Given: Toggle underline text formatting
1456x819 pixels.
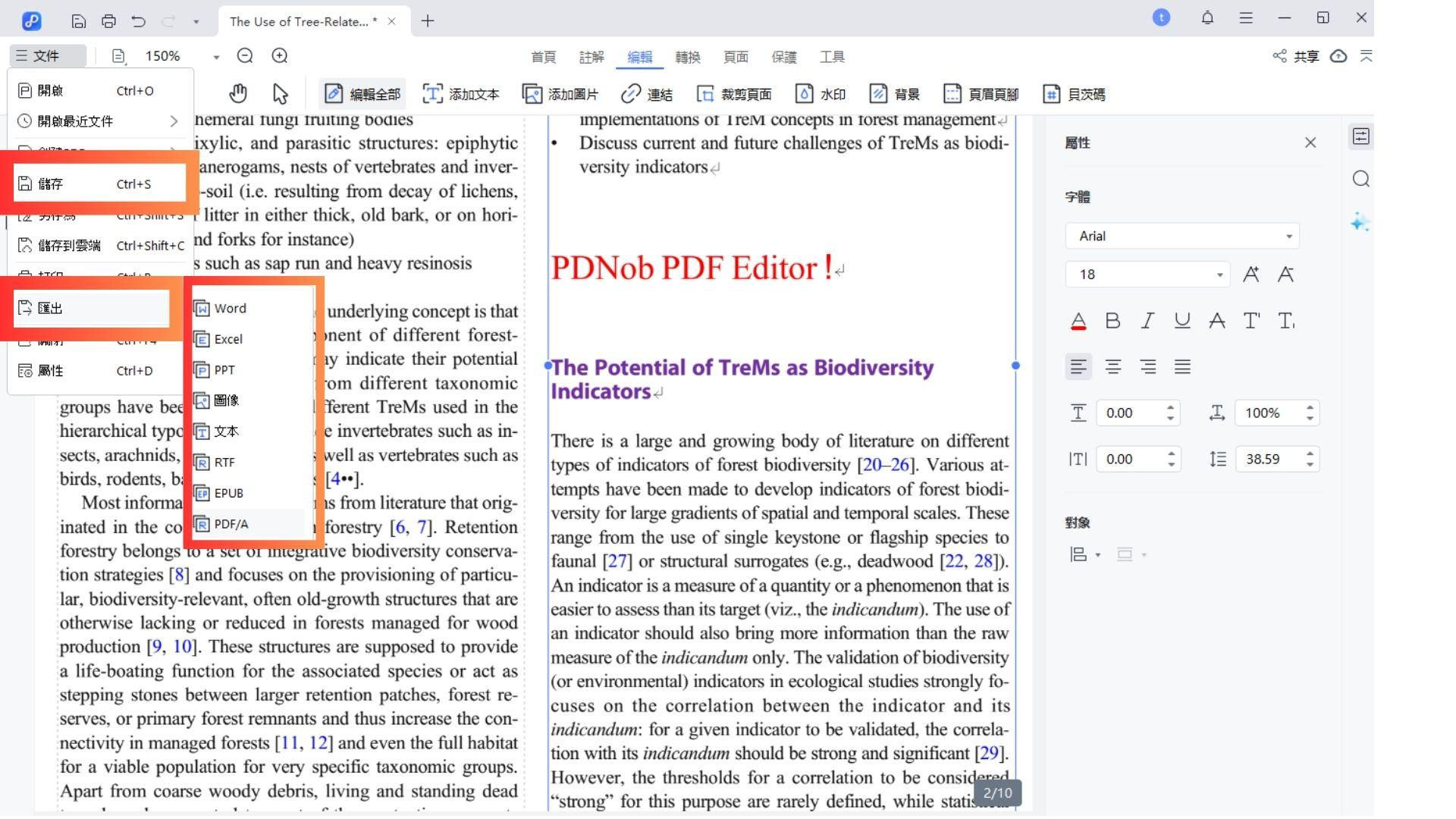Looking at the screenshot, I should click(x=1181, y=321).
